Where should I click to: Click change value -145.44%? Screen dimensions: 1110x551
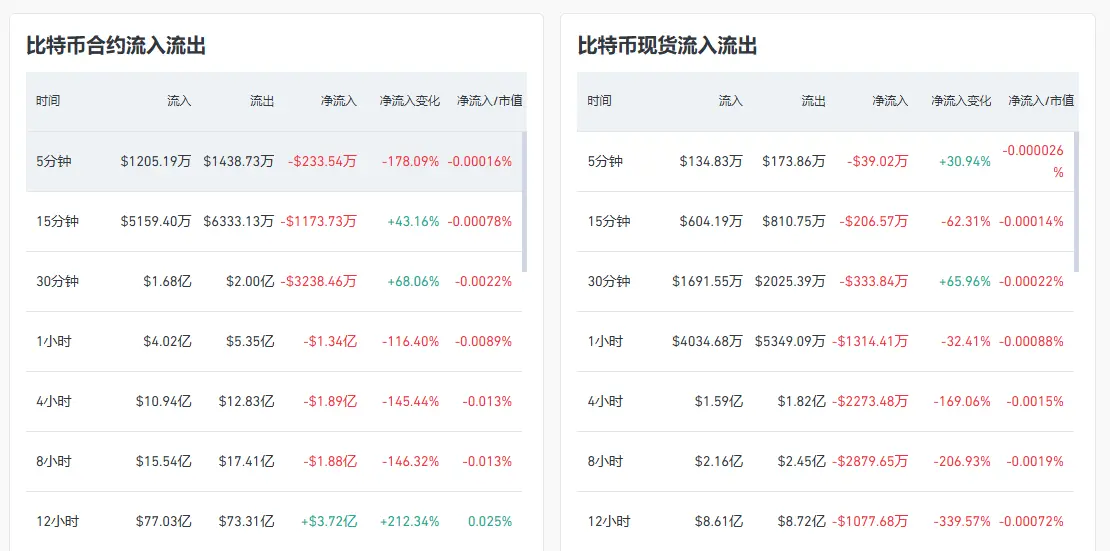tap(411, 402)
